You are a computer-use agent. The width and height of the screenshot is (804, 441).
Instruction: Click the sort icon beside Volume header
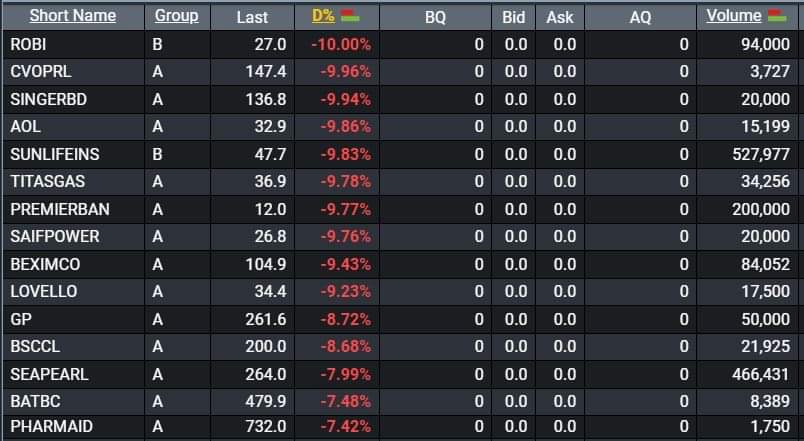[776, 16]
